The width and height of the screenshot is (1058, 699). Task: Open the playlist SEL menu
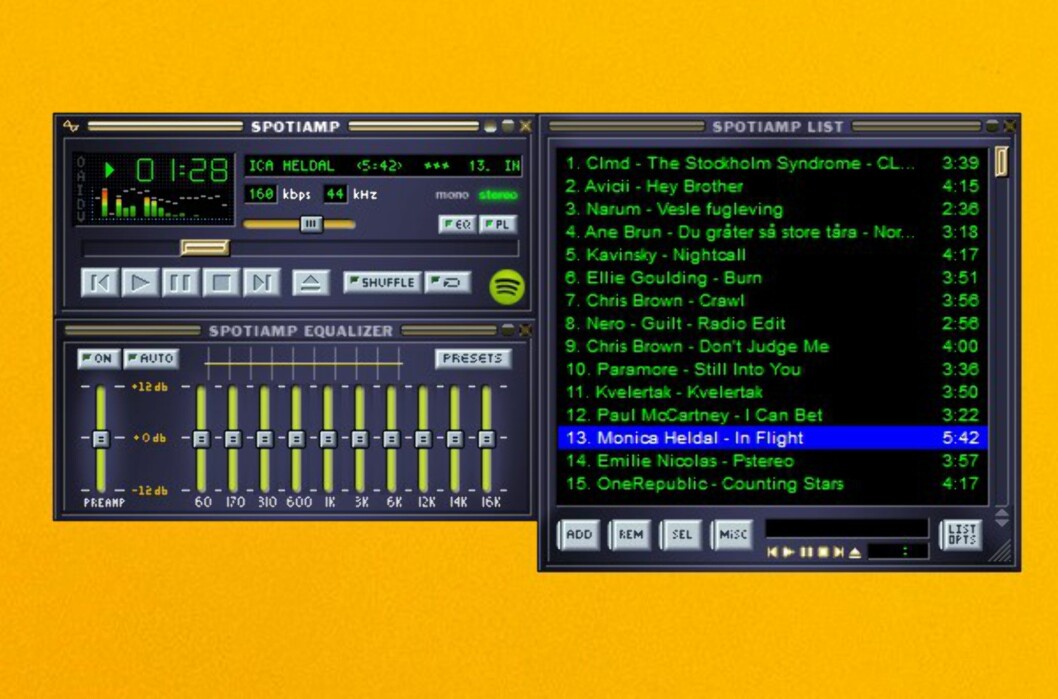point(681,534)
